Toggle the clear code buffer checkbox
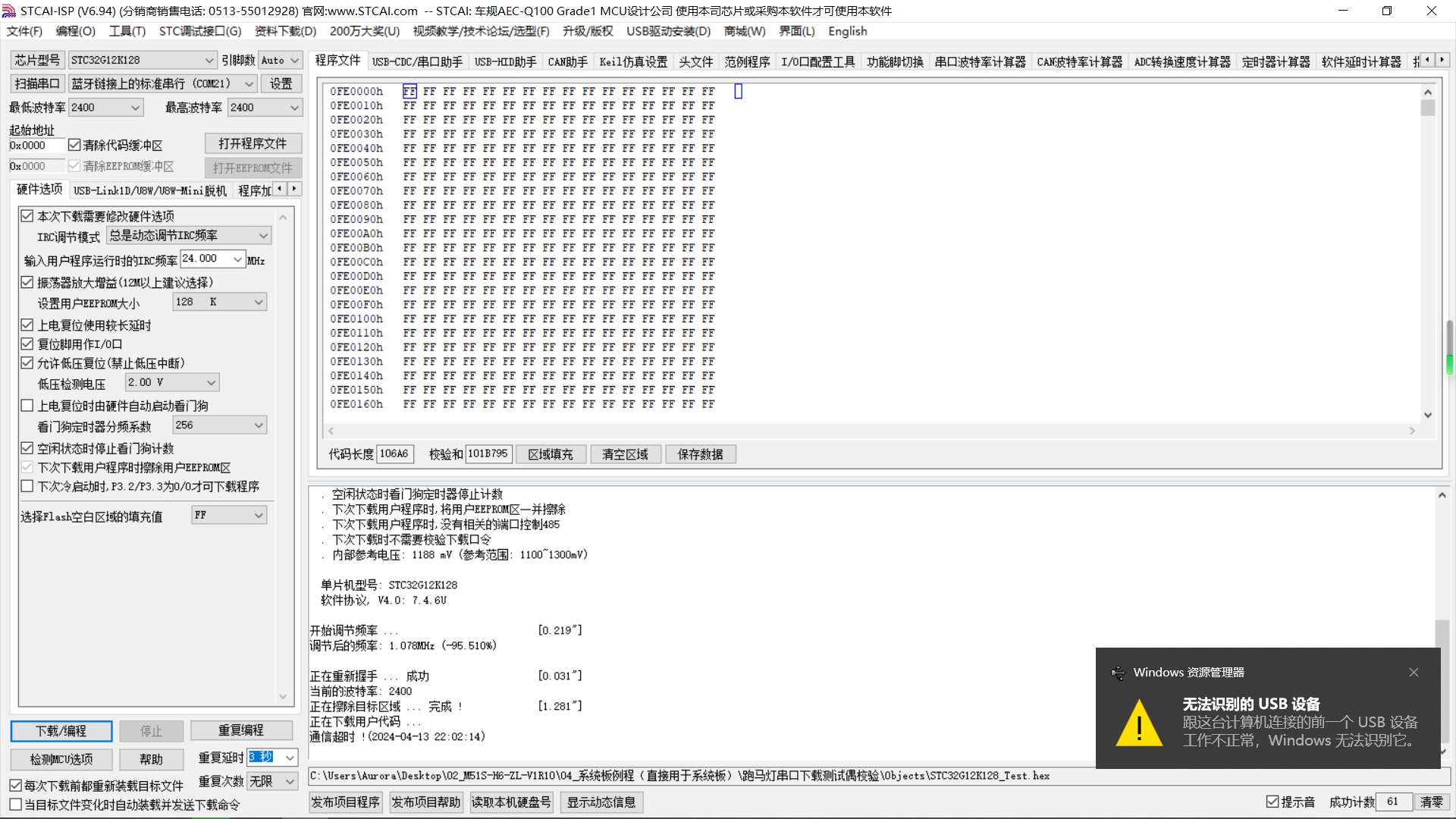The image size is (1456, 819). point(74,145)
